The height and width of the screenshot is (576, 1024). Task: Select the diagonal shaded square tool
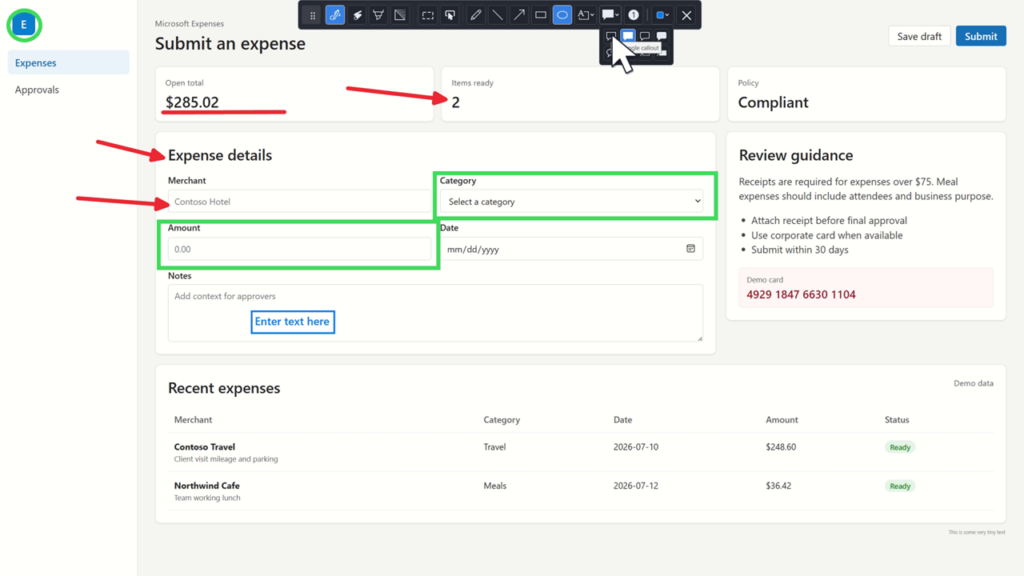pos(400,15)
